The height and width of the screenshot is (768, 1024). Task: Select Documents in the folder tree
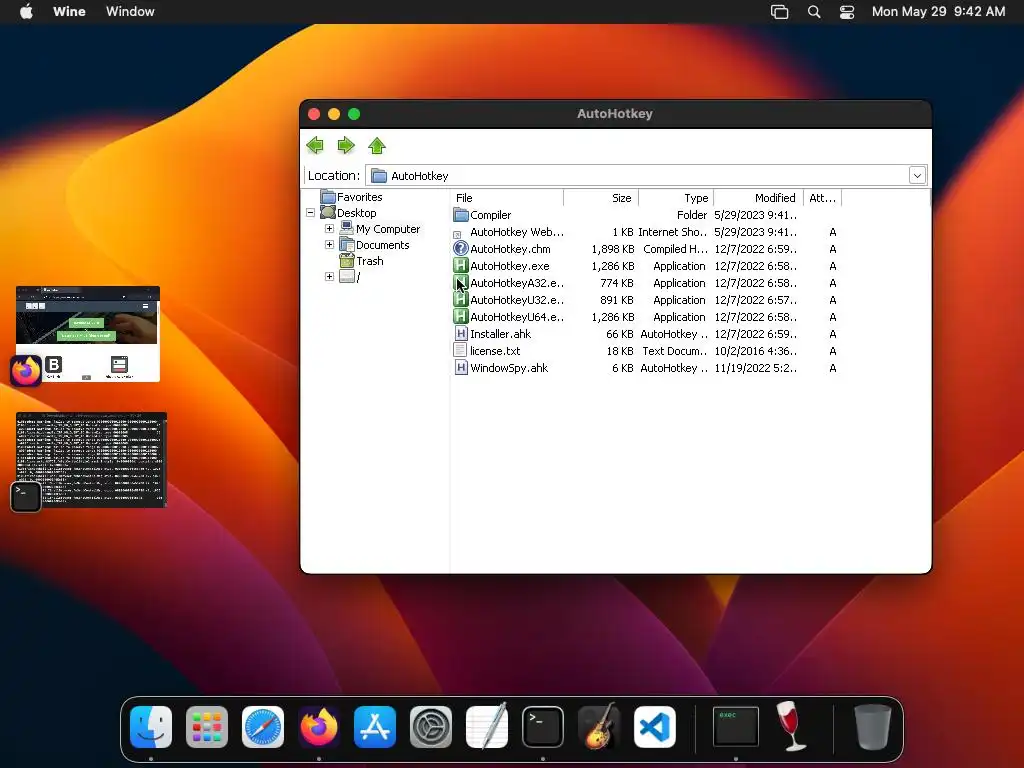point(383,245)
